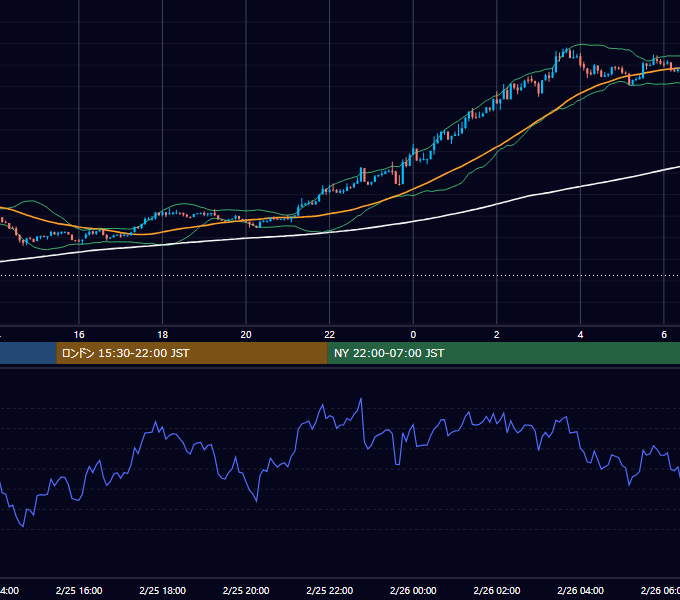Click the 2/26 04:00 date label
Viewport: 680px width, 600px height.
pos(580,590)
